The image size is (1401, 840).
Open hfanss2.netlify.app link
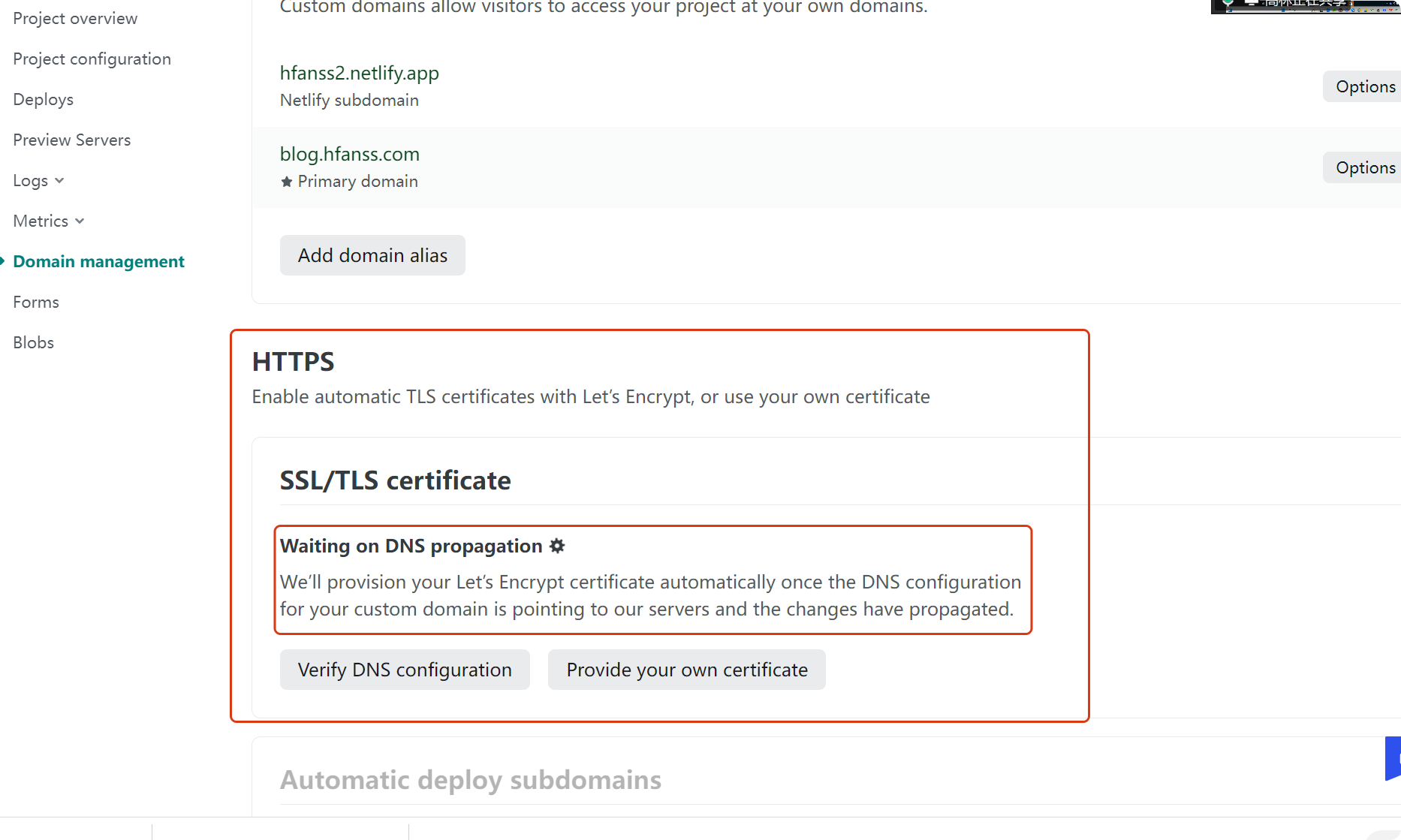coord(359,73)
